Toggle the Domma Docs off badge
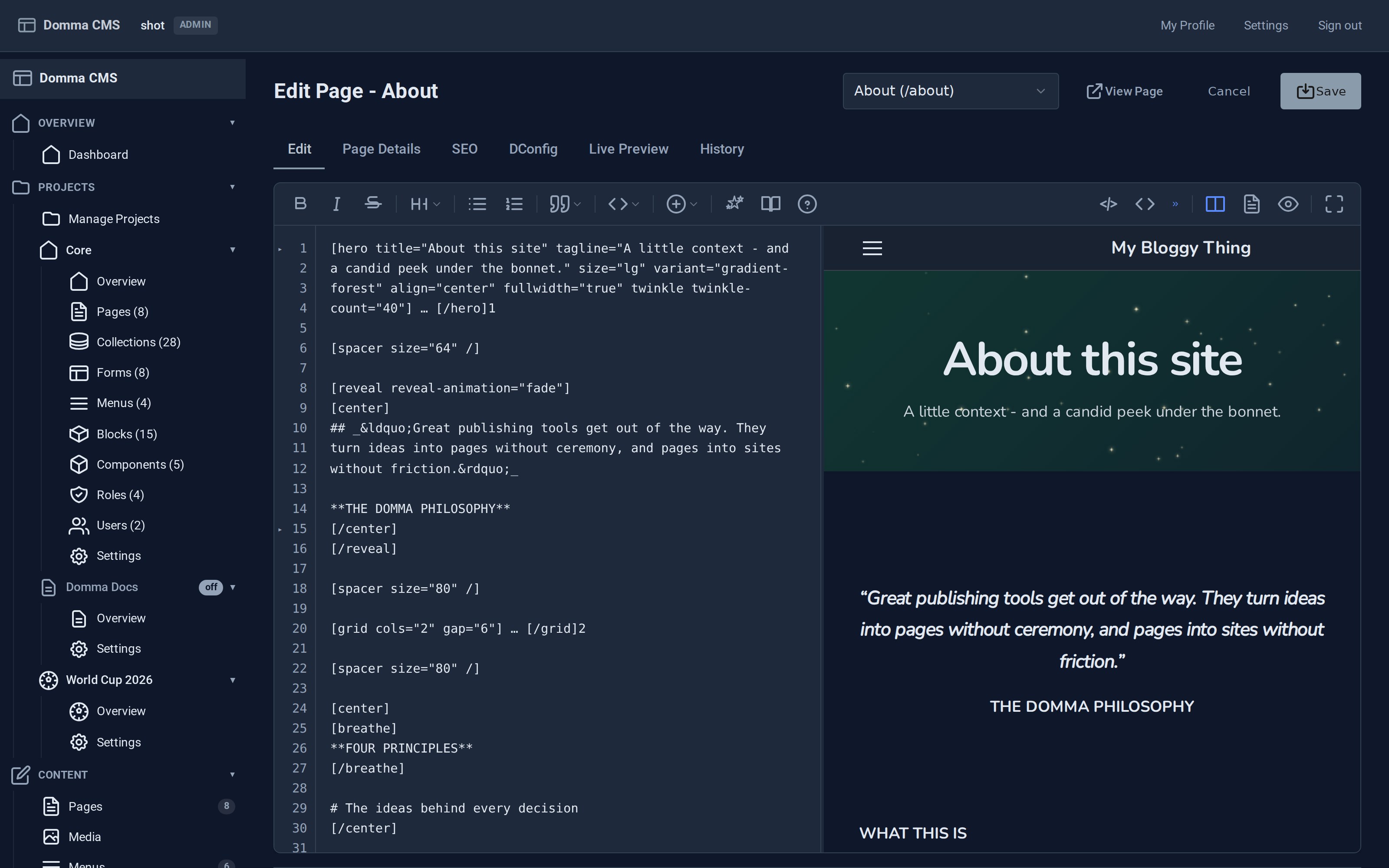This screenshot has height=868, width=1389. click(x=211, y=587)
